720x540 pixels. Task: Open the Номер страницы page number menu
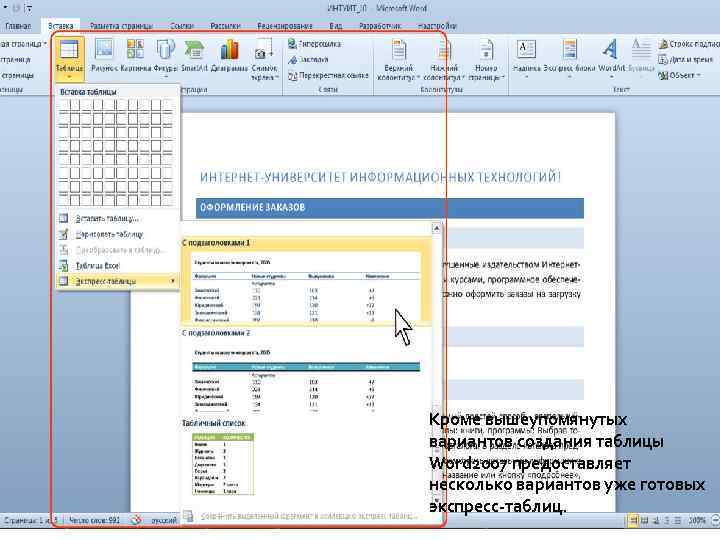pyautogui.click(x=486, y=60)
